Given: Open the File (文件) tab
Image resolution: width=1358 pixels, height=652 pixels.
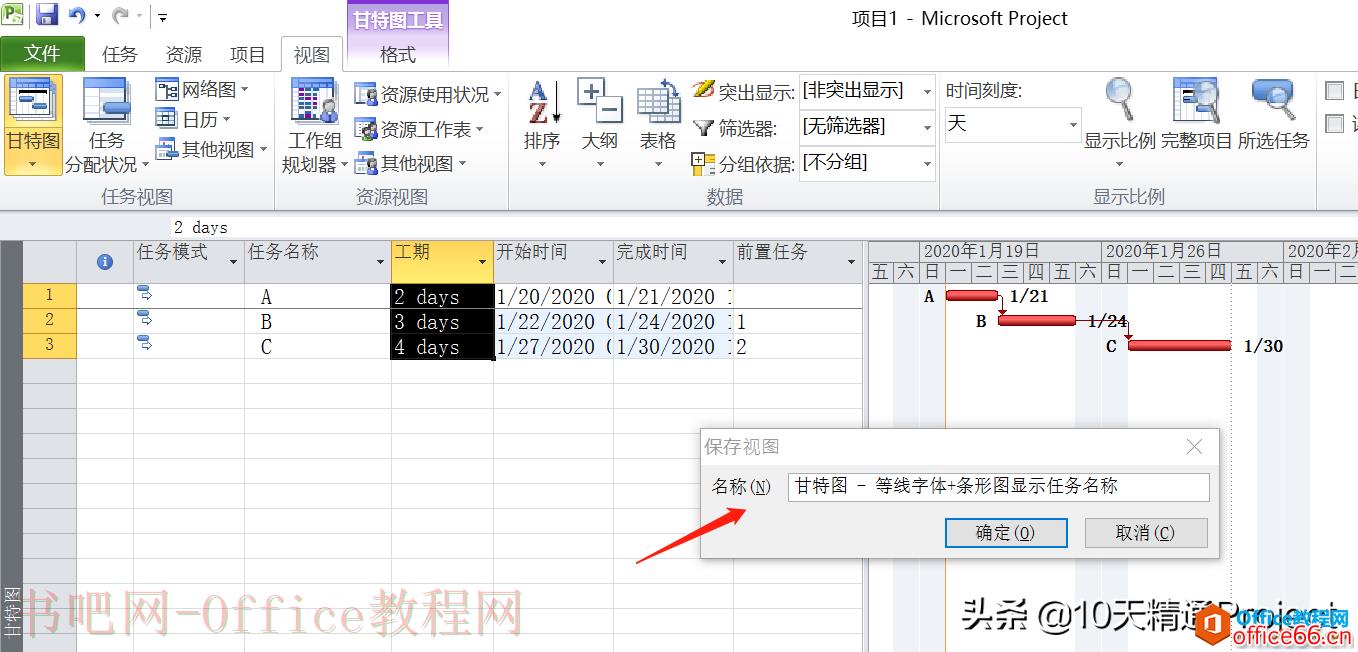Looking at the screenshot, I should pos(42,54).
